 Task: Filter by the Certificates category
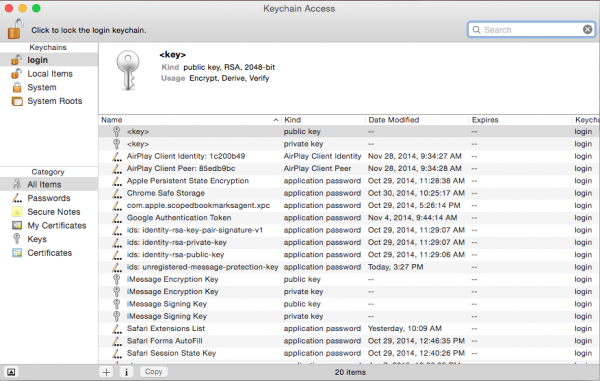coord(49,253)
